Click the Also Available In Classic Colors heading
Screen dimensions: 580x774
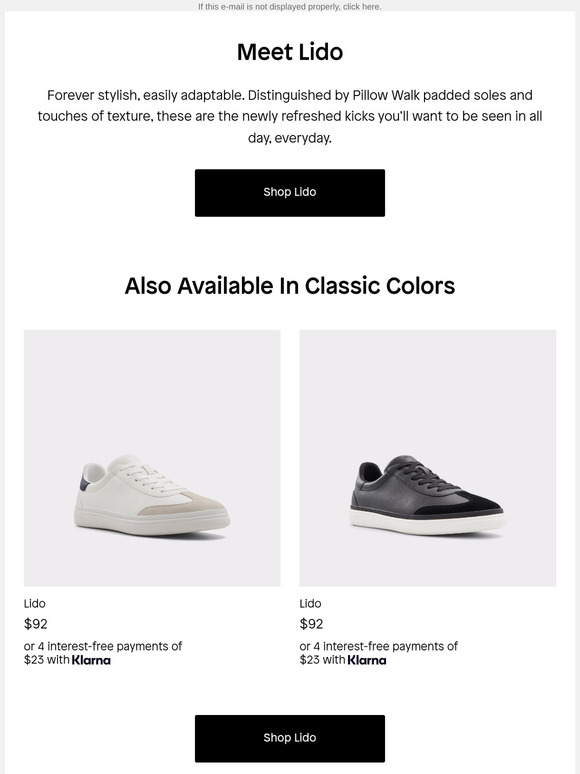point(290,286)
